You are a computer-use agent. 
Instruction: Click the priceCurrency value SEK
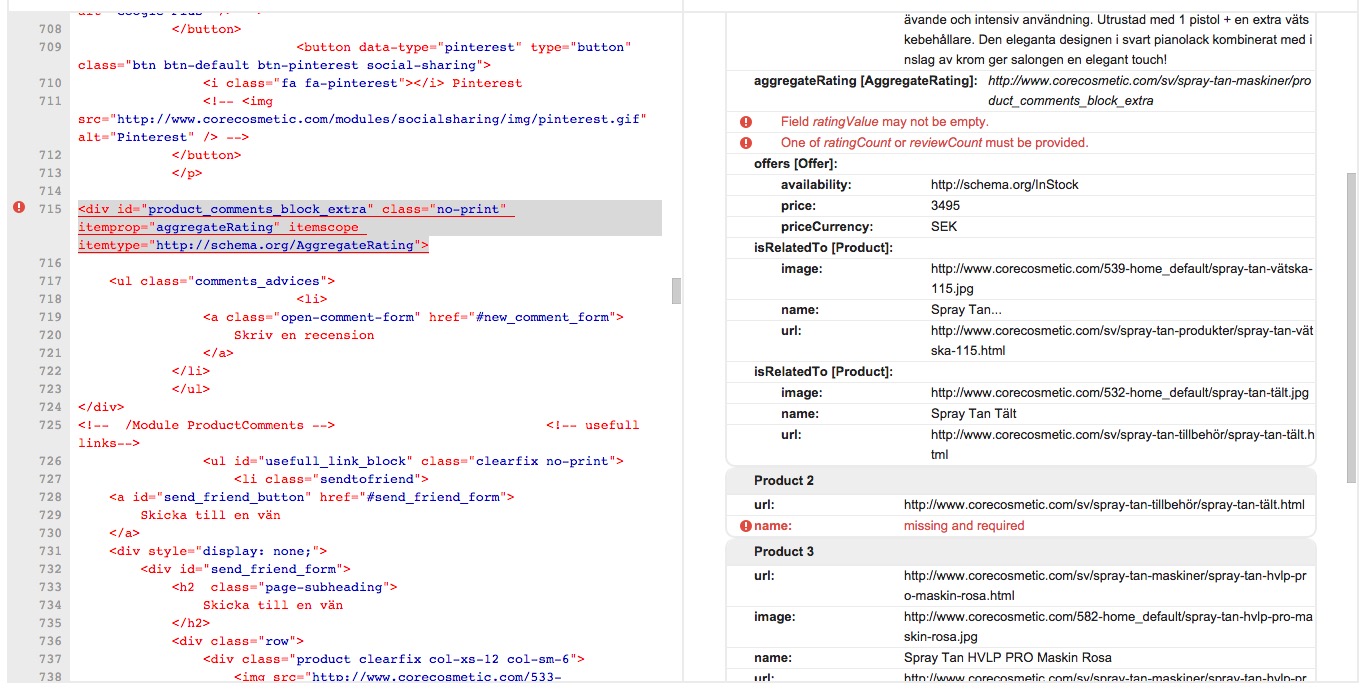coord(943,227)
